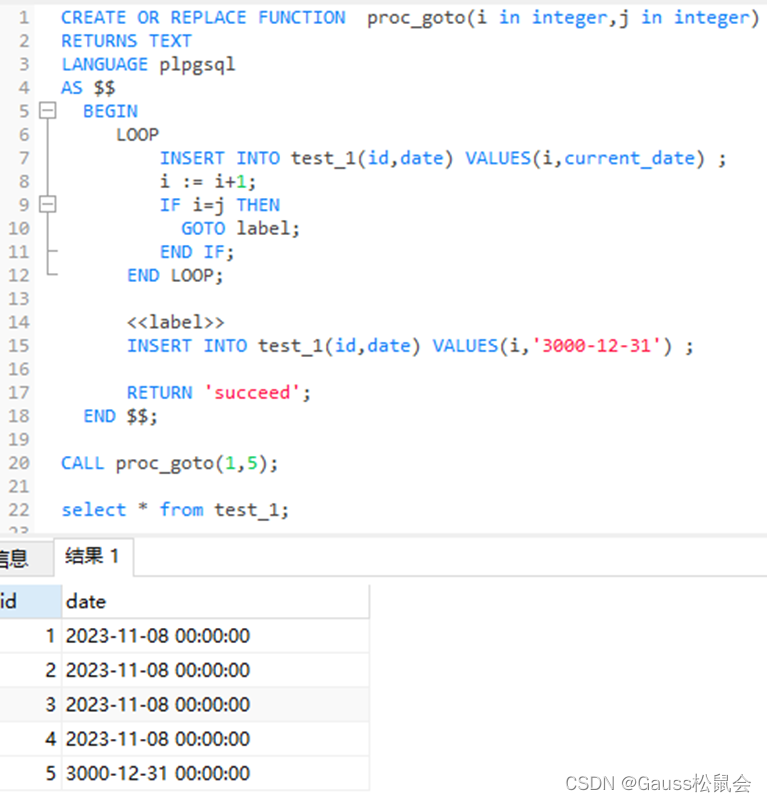Click the GOTO label; statement
This screenshot has width=767, height=802.
point(240,229)
